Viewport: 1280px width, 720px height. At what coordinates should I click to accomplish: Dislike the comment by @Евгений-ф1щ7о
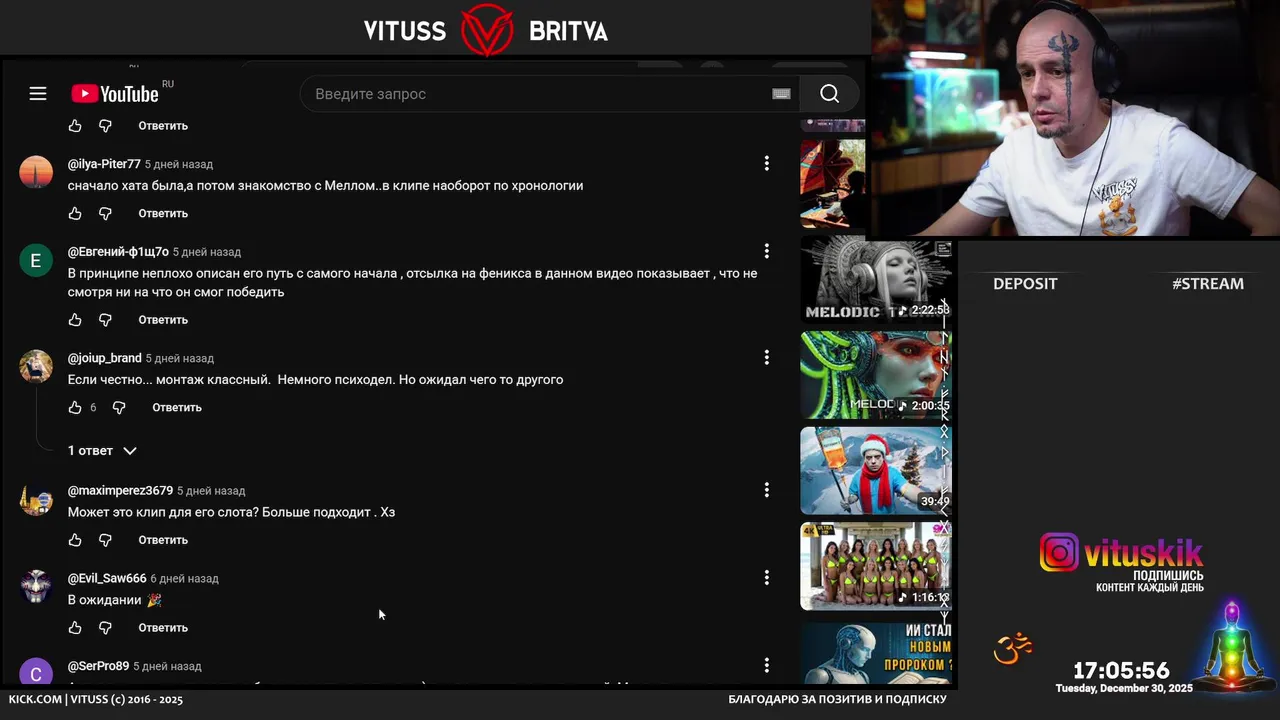[105, 320]
